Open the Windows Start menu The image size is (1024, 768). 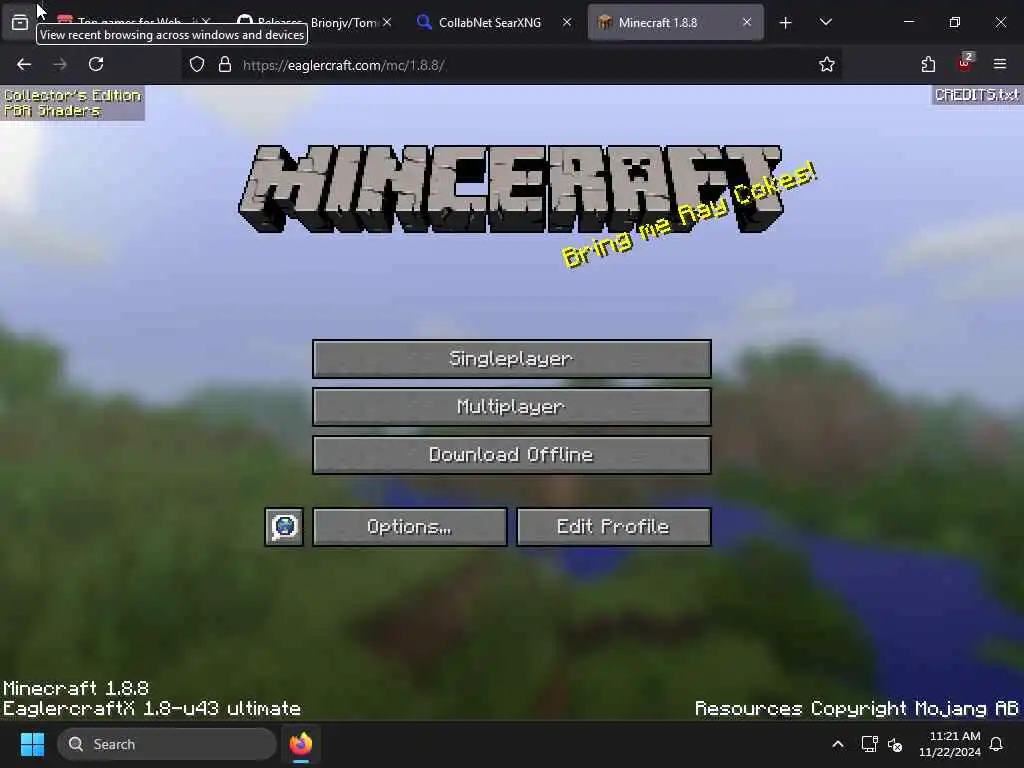pyautogui.click(x=32, y=744)
